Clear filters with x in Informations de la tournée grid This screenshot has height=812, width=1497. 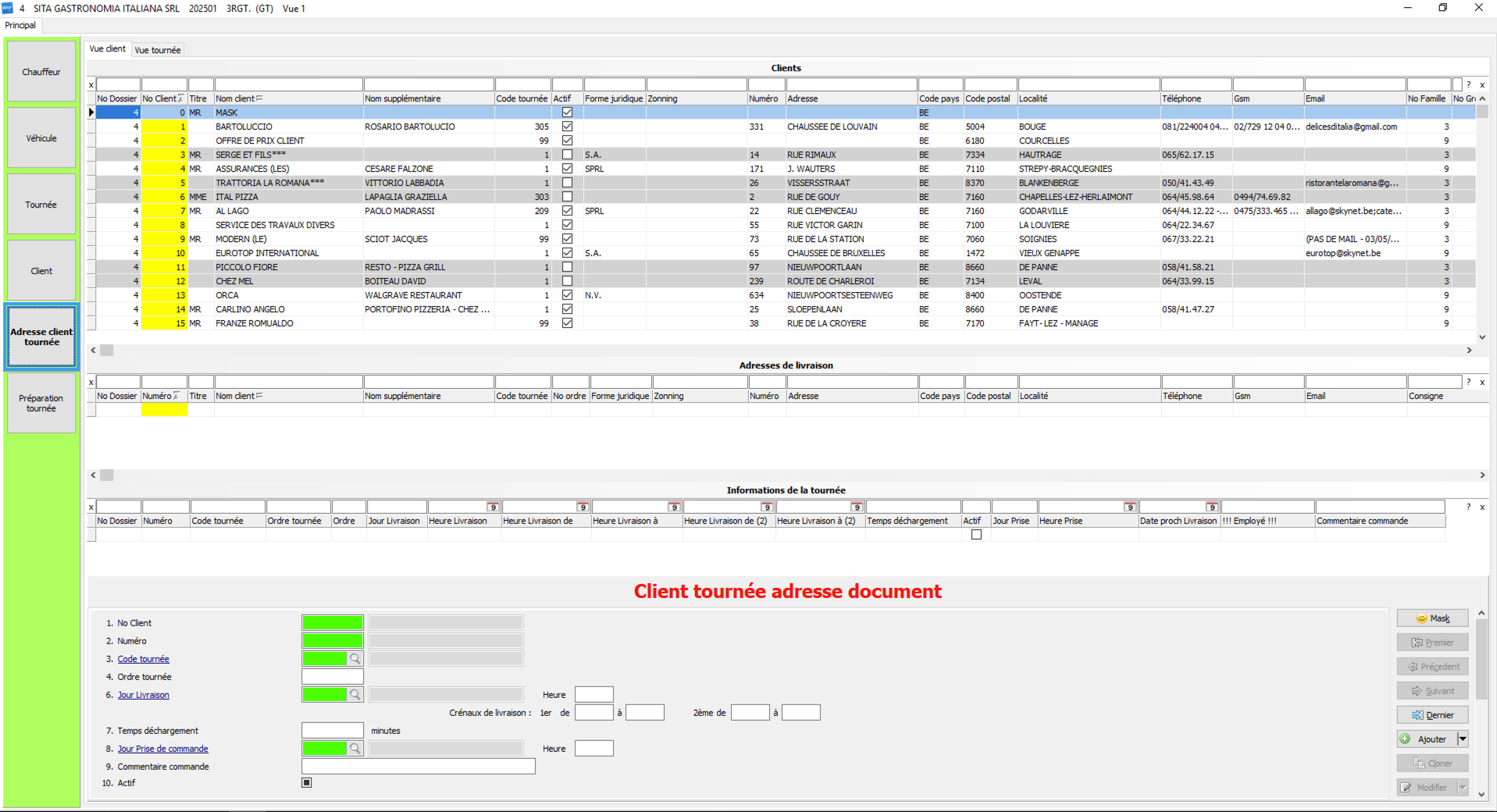(x=91, y=507)
